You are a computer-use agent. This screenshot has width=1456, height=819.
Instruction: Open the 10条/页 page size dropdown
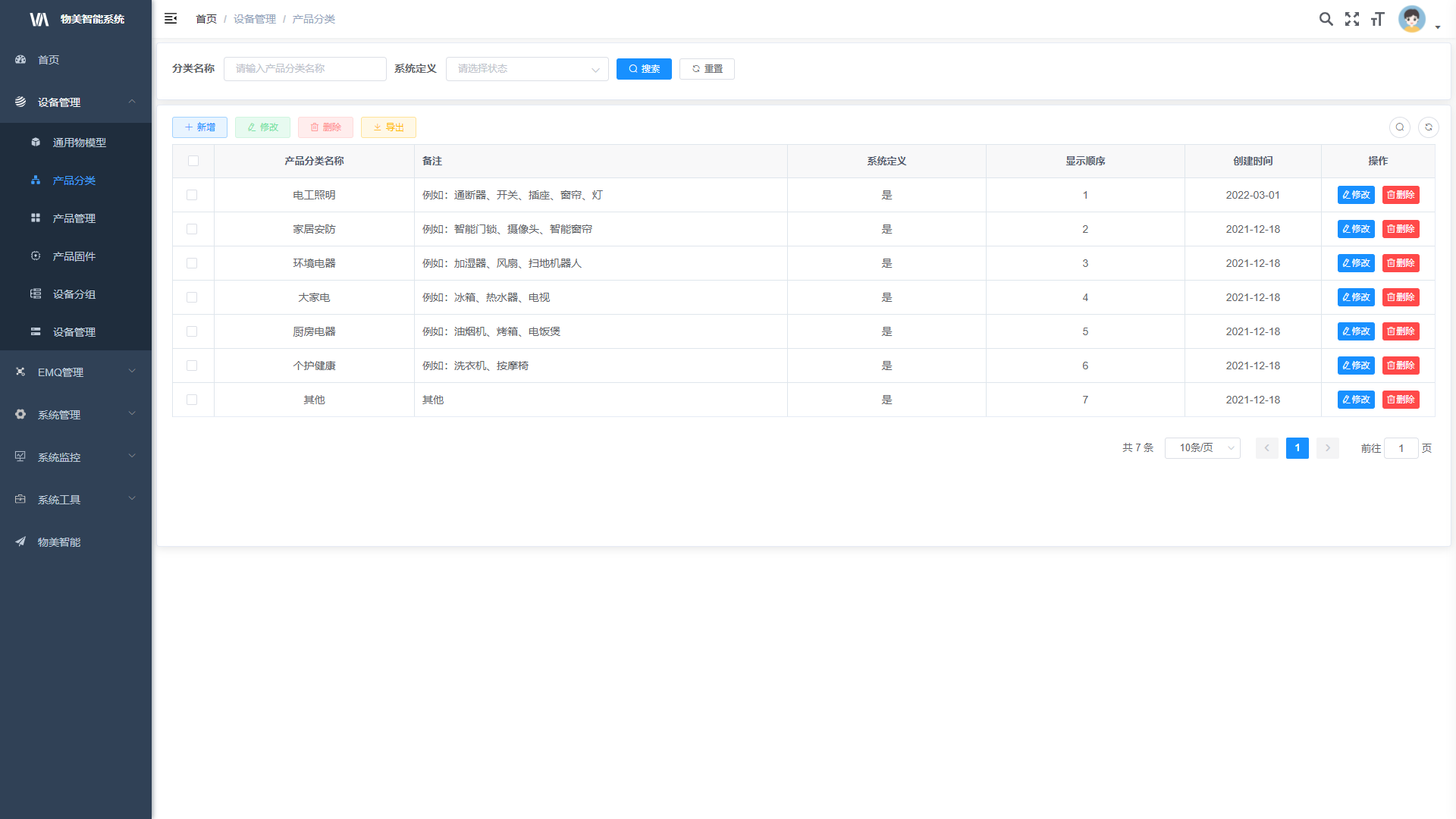[1202, 448]
